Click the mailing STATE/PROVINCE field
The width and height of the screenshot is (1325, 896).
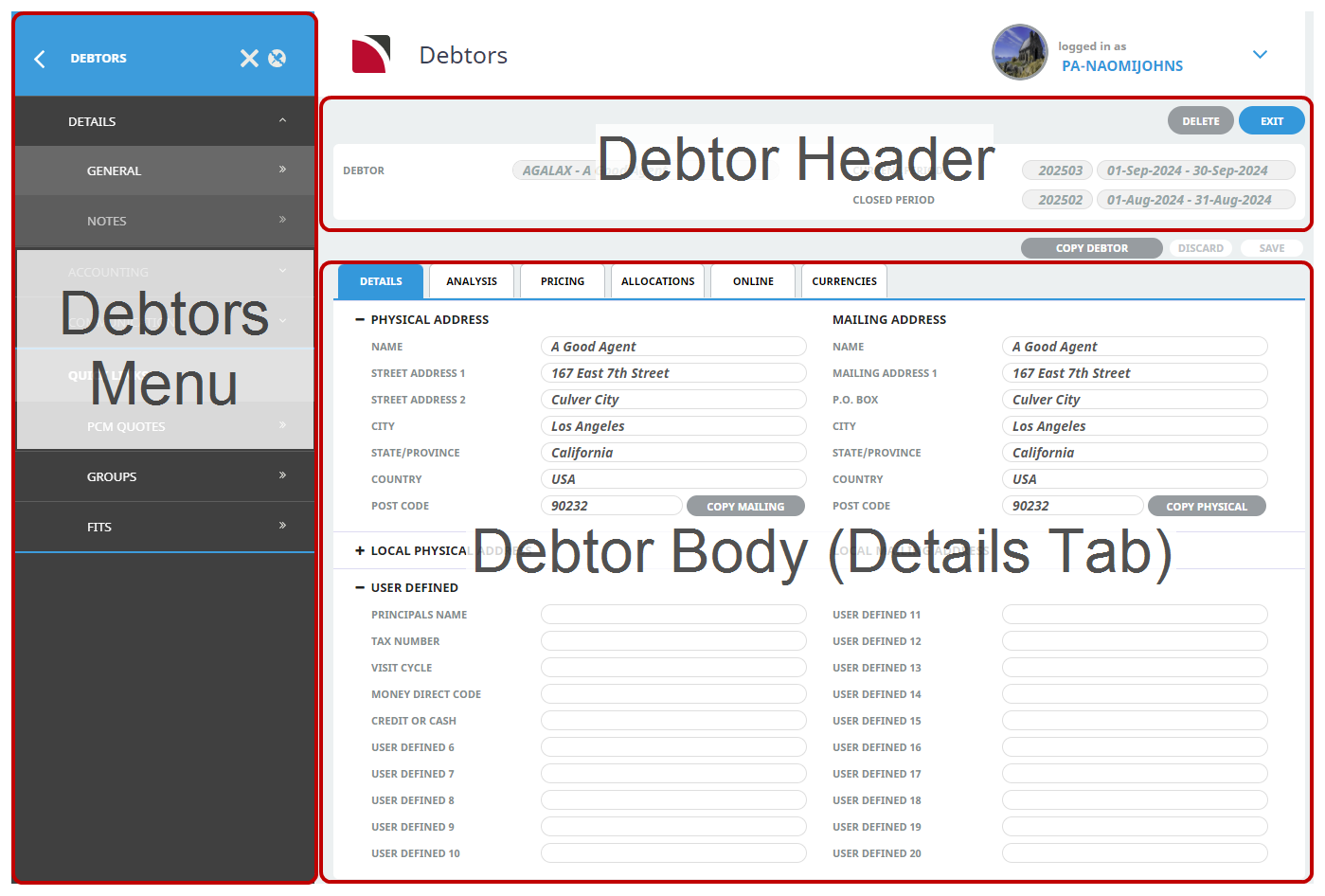point(1135,453)
